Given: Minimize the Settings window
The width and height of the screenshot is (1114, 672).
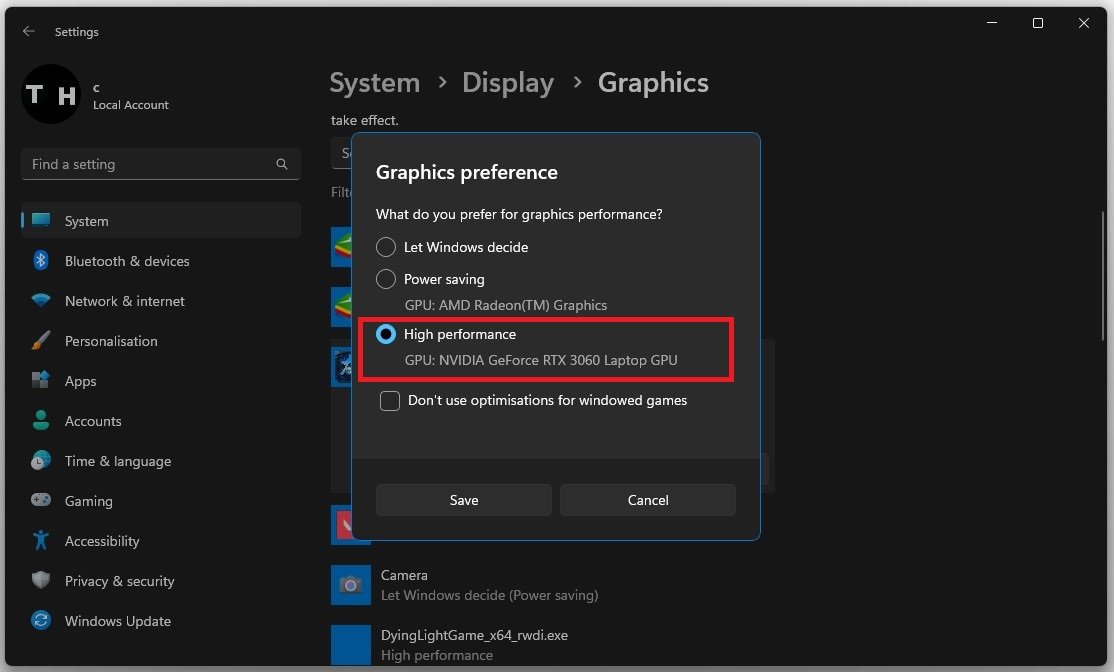Looking at the screenshot, I should click(x=992, y=23).
